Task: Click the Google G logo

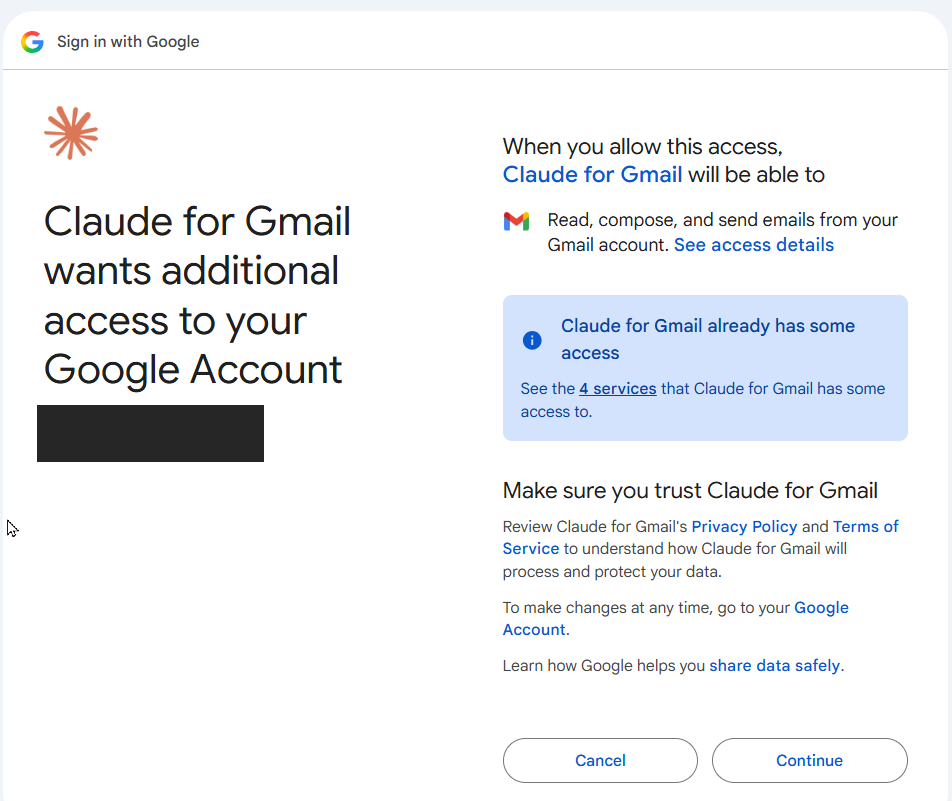Action: tap(32, 42)
